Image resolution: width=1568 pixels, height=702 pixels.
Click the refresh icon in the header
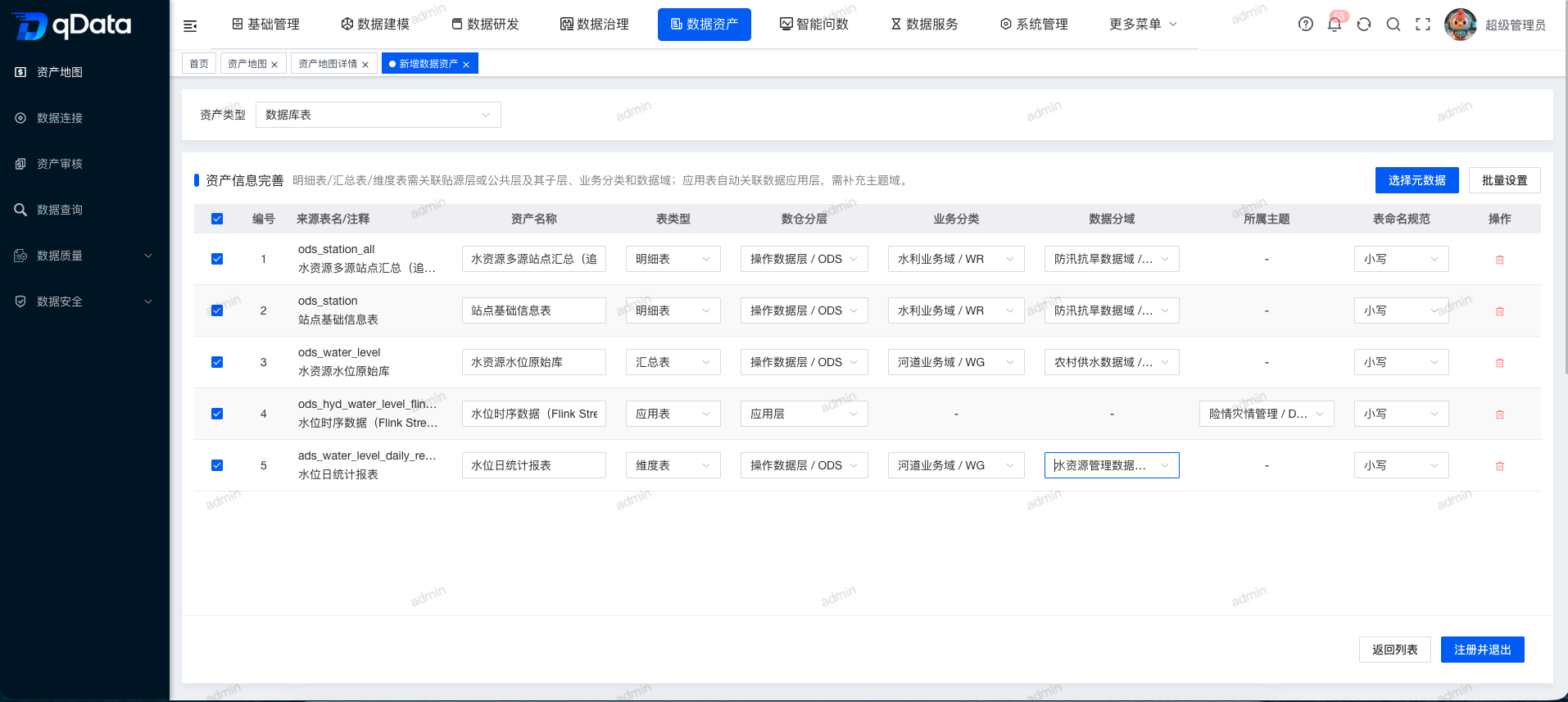click(x=1364, y=25)
